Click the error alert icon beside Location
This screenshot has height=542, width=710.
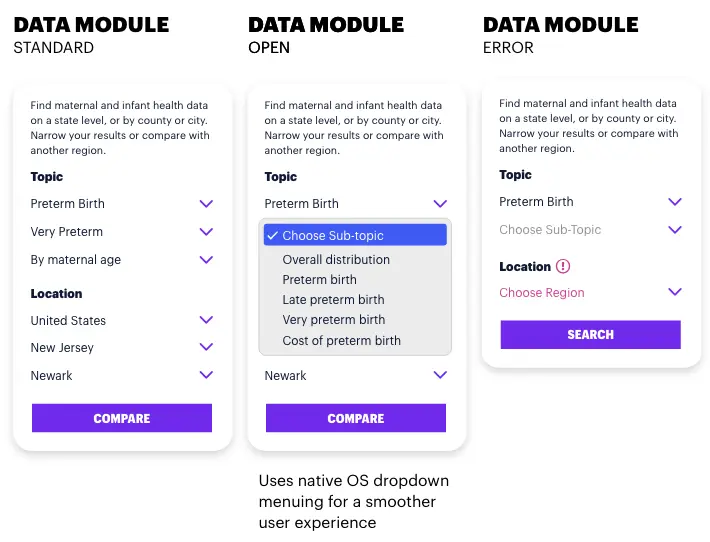click(562, 266)
